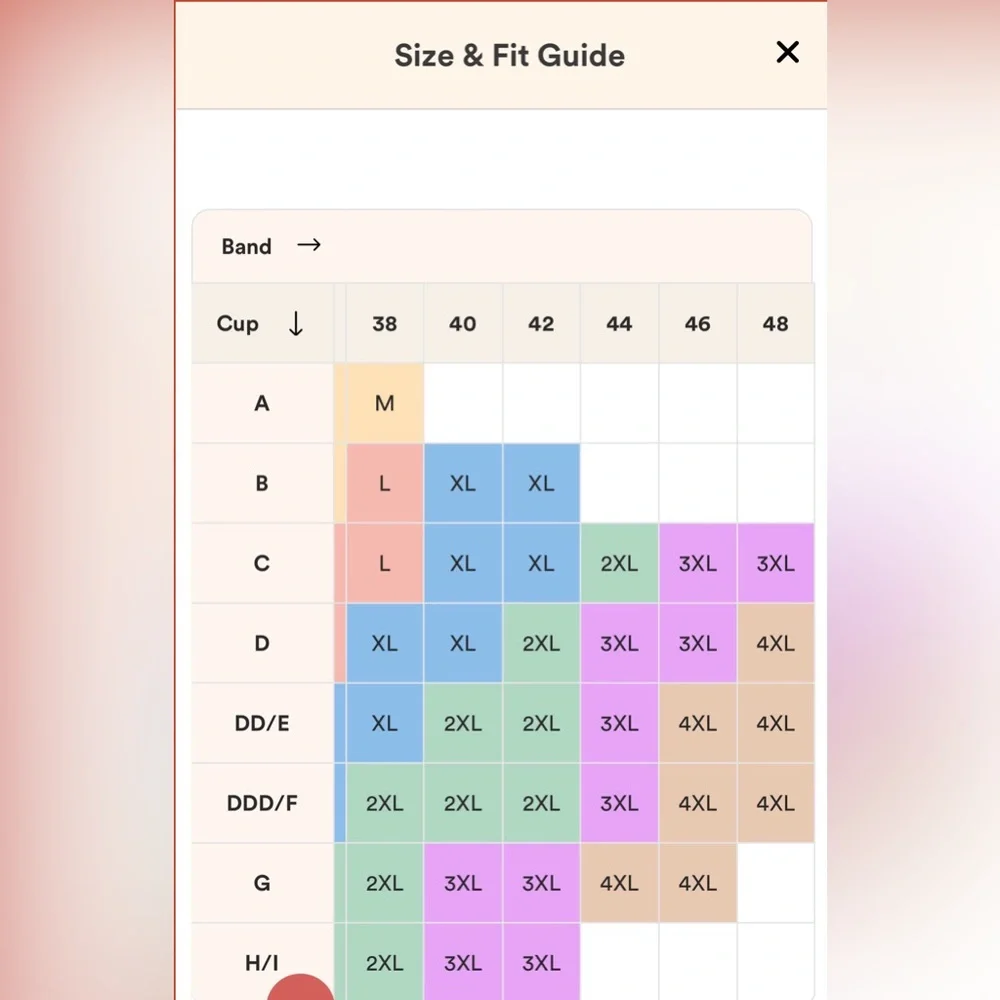The width and height of the screenshot is (1000, 1000).
Task: Choose the blue XL cell in DD/E row
Action: [x=385, y=723]
